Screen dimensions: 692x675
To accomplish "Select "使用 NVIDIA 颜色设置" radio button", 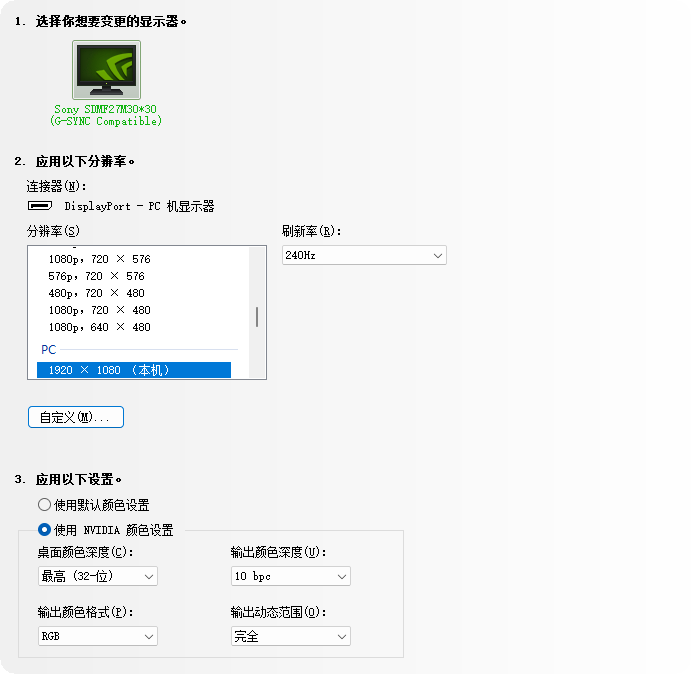I will coord(44,529).
